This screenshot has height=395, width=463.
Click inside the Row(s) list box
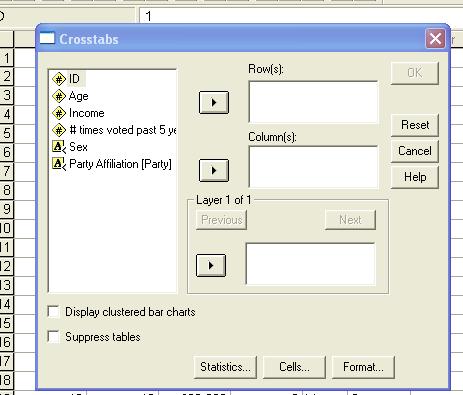[x=313, y=102]
